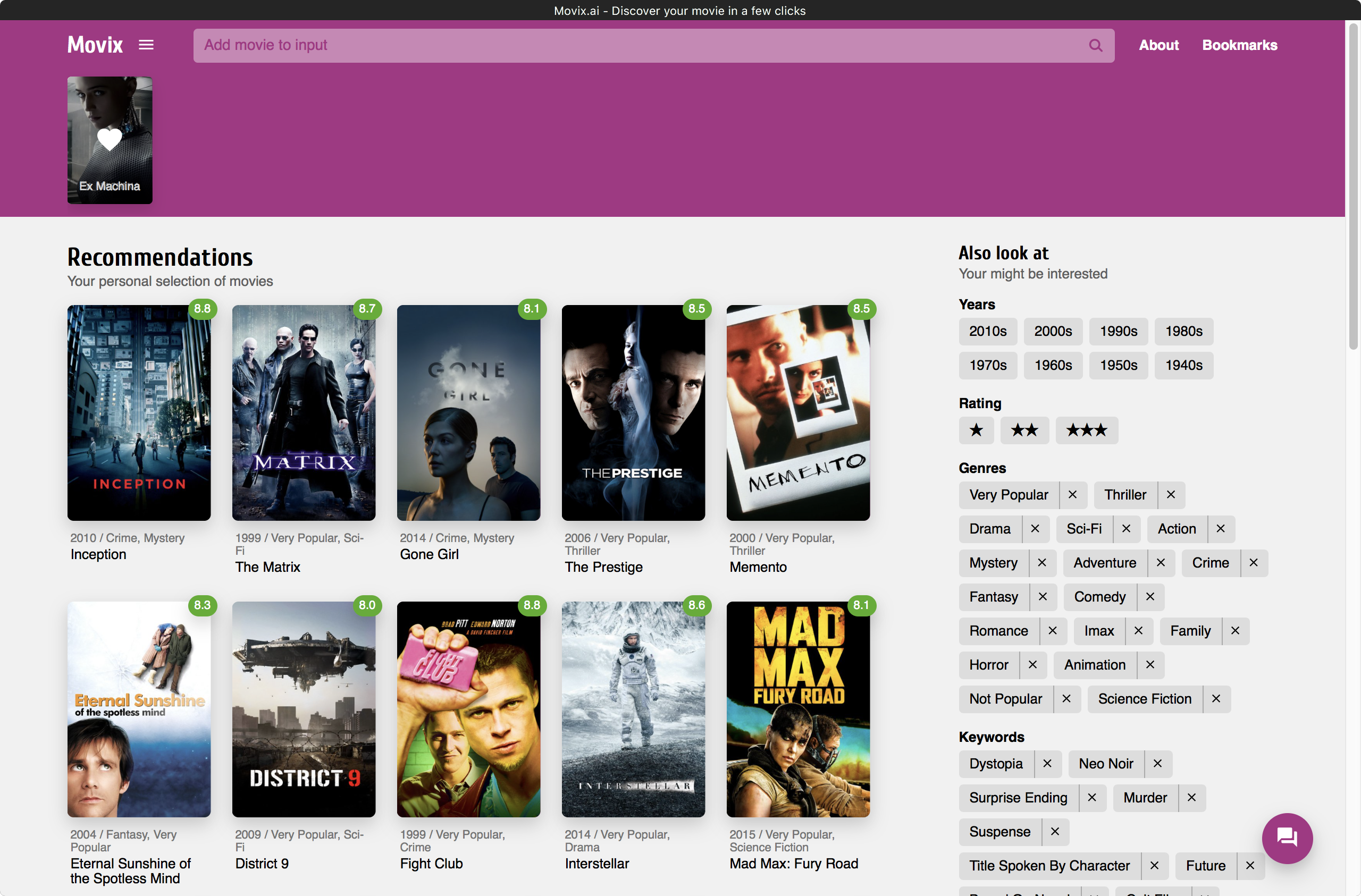
Task: Select the three-star rating filter
Action: 1086,430
